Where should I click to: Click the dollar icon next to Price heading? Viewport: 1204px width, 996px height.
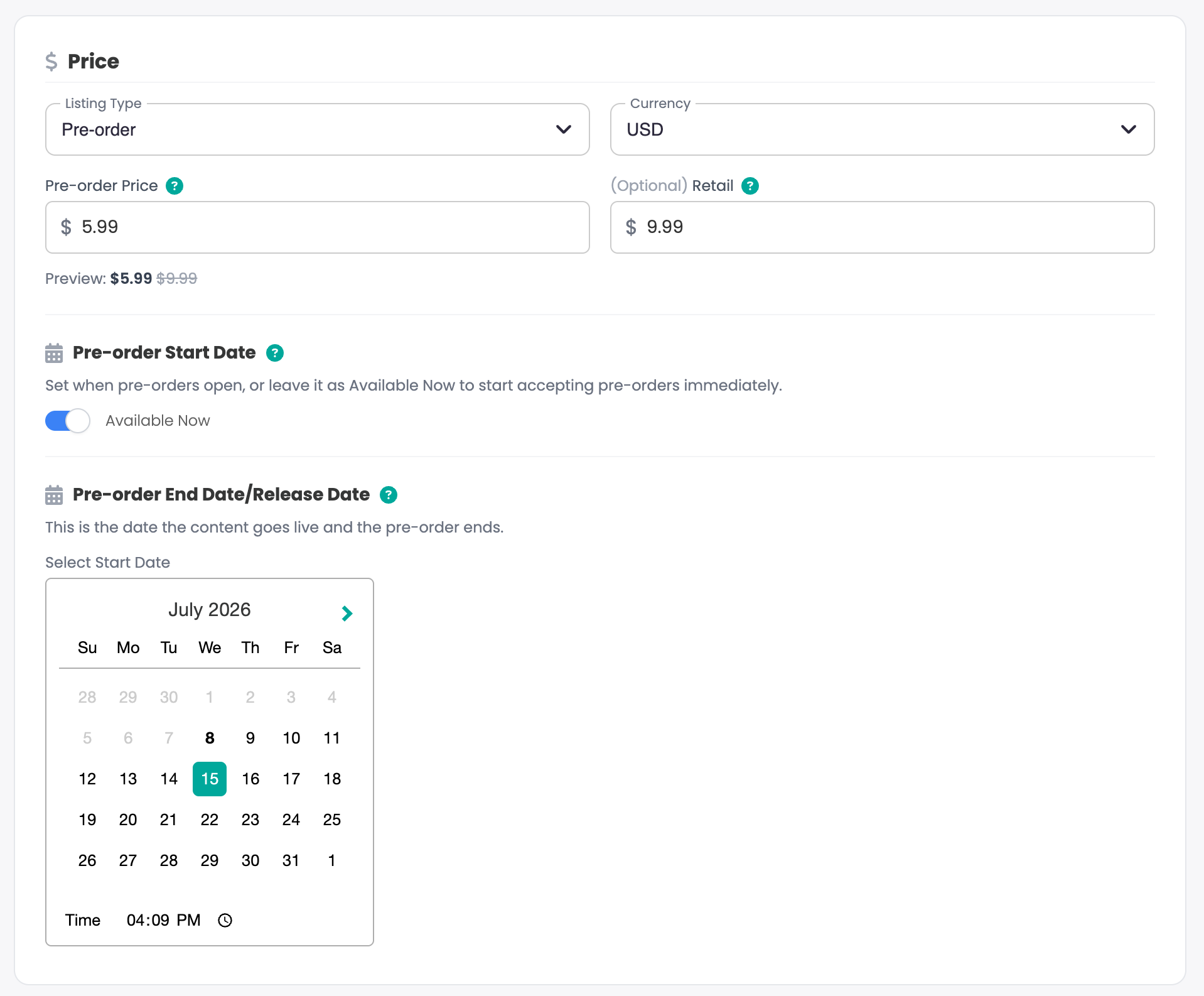point(51,62)
